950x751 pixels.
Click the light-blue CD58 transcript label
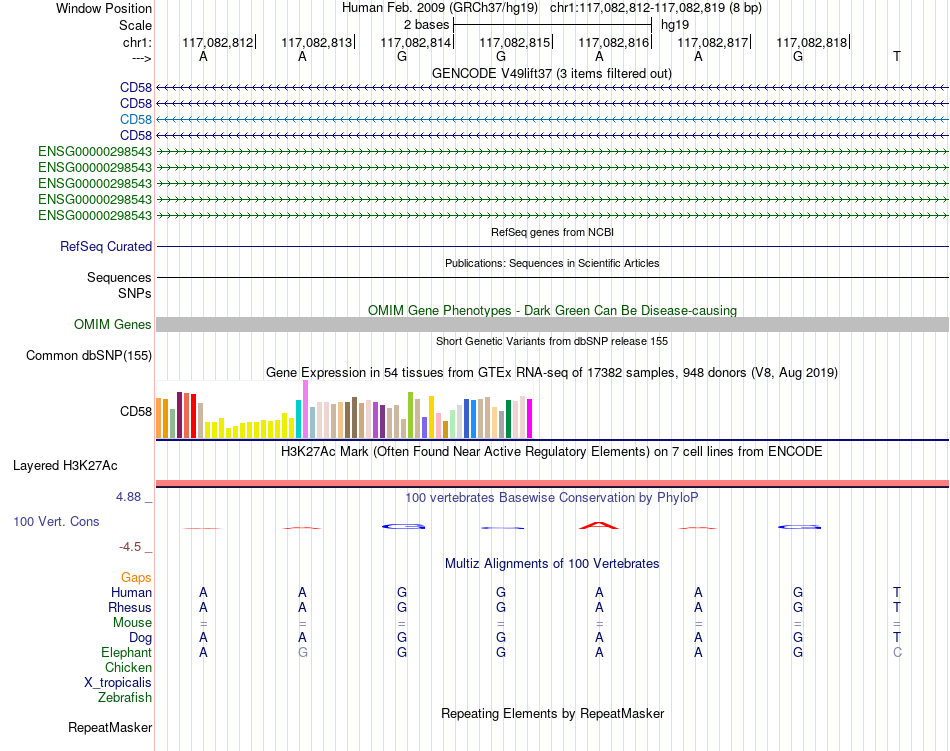[x=136, y=119]
